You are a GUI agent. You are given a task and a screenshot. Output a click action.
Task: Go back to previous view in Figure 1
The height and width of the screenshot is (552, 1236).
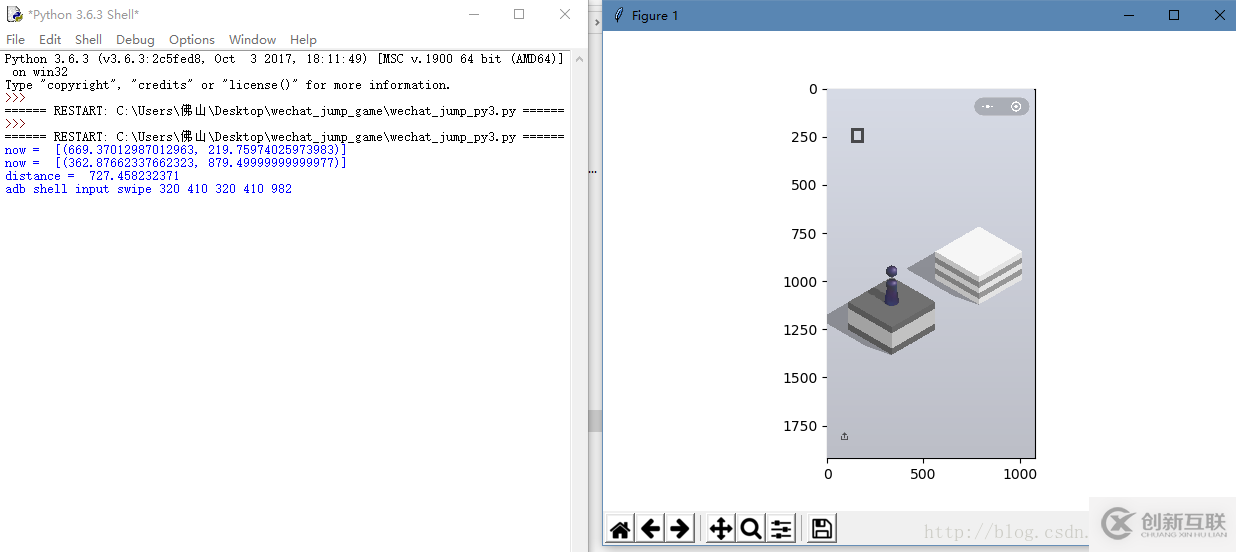pyautogui.click(x=650, y=529)
